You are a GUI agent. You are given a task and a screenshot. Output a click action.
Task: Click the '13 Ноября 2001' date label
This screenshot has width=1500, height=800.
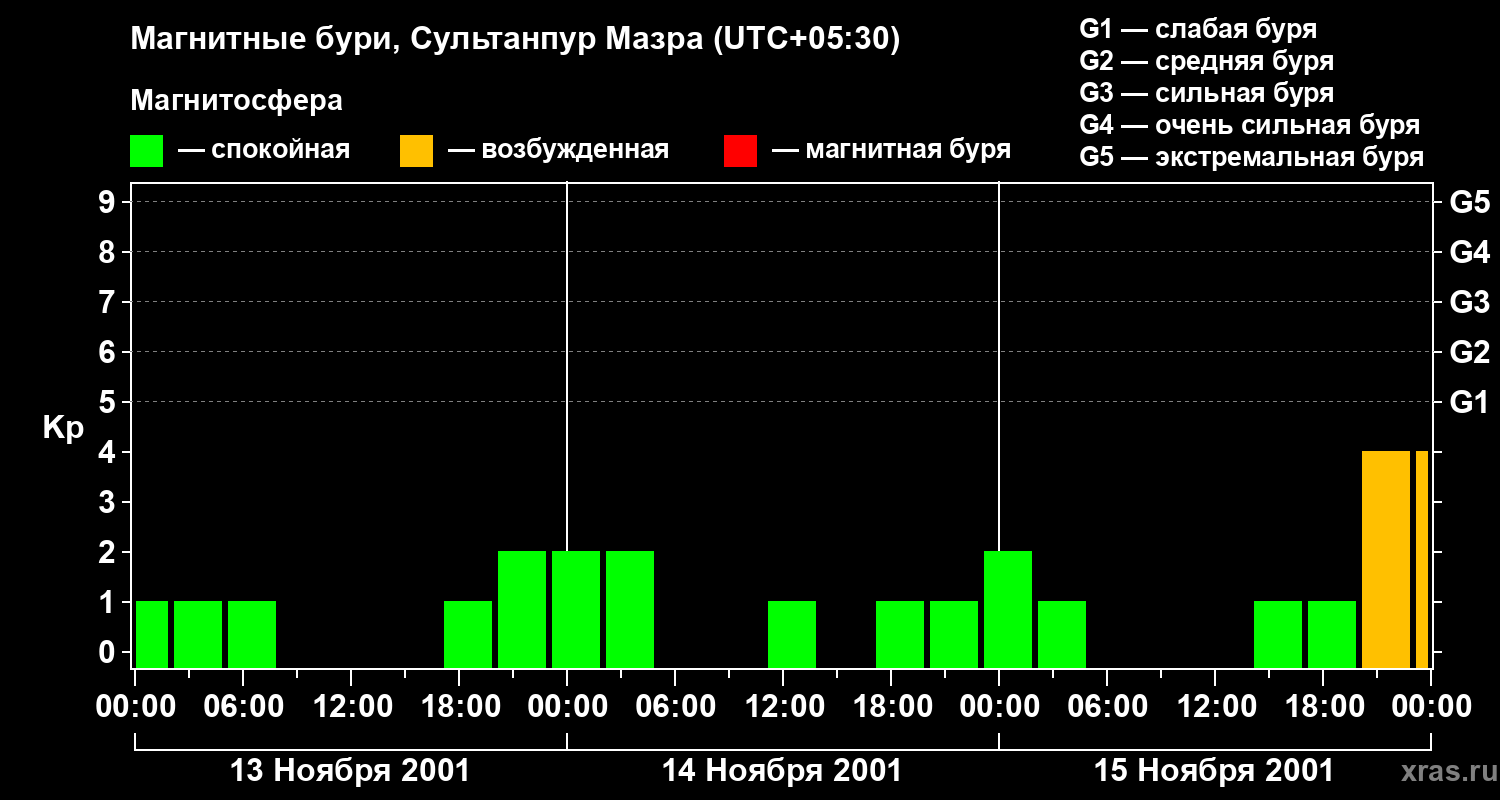pos(350,771)
